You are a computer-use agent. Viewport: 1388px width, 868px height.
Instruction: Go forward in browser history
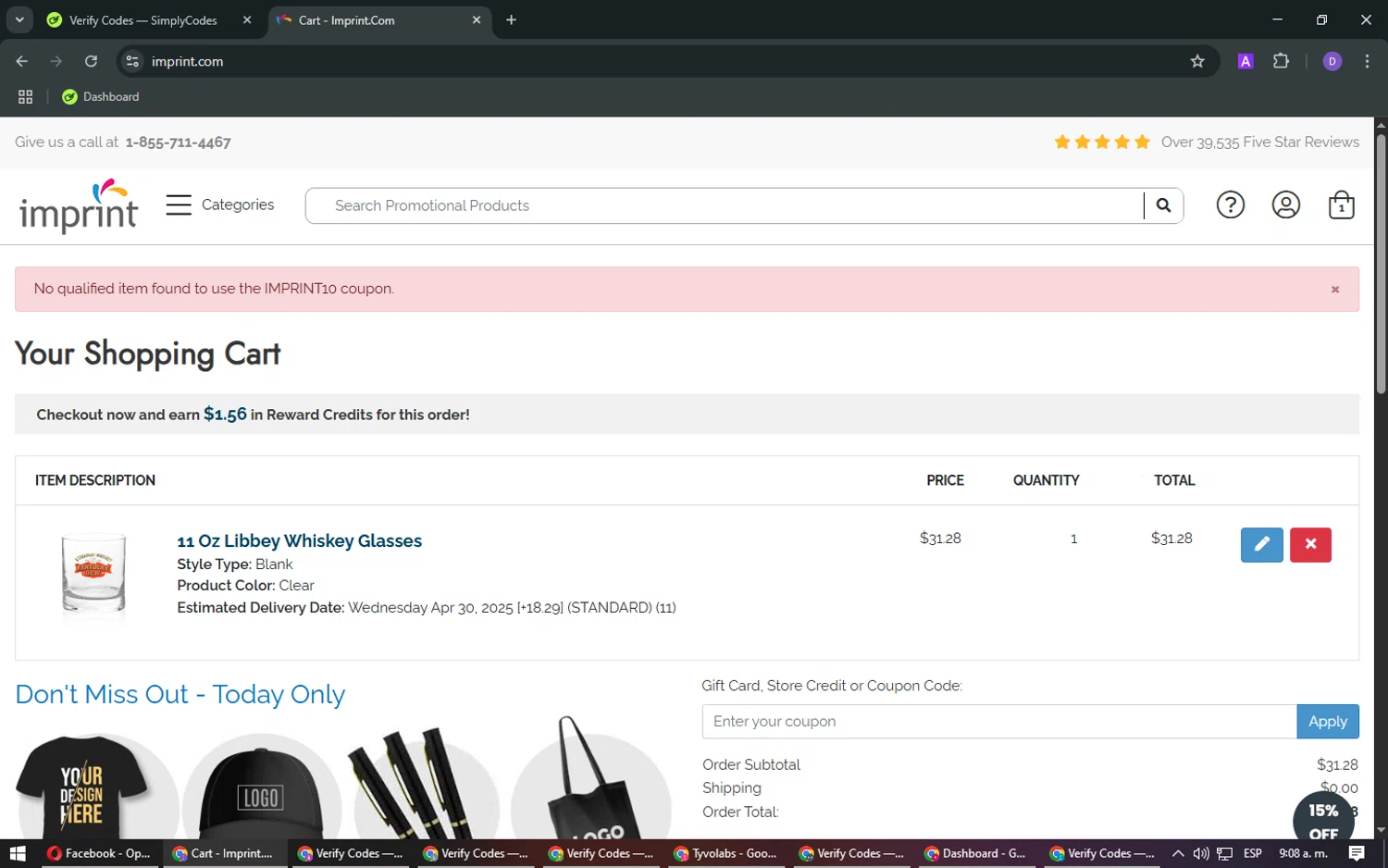coord(56,61)
